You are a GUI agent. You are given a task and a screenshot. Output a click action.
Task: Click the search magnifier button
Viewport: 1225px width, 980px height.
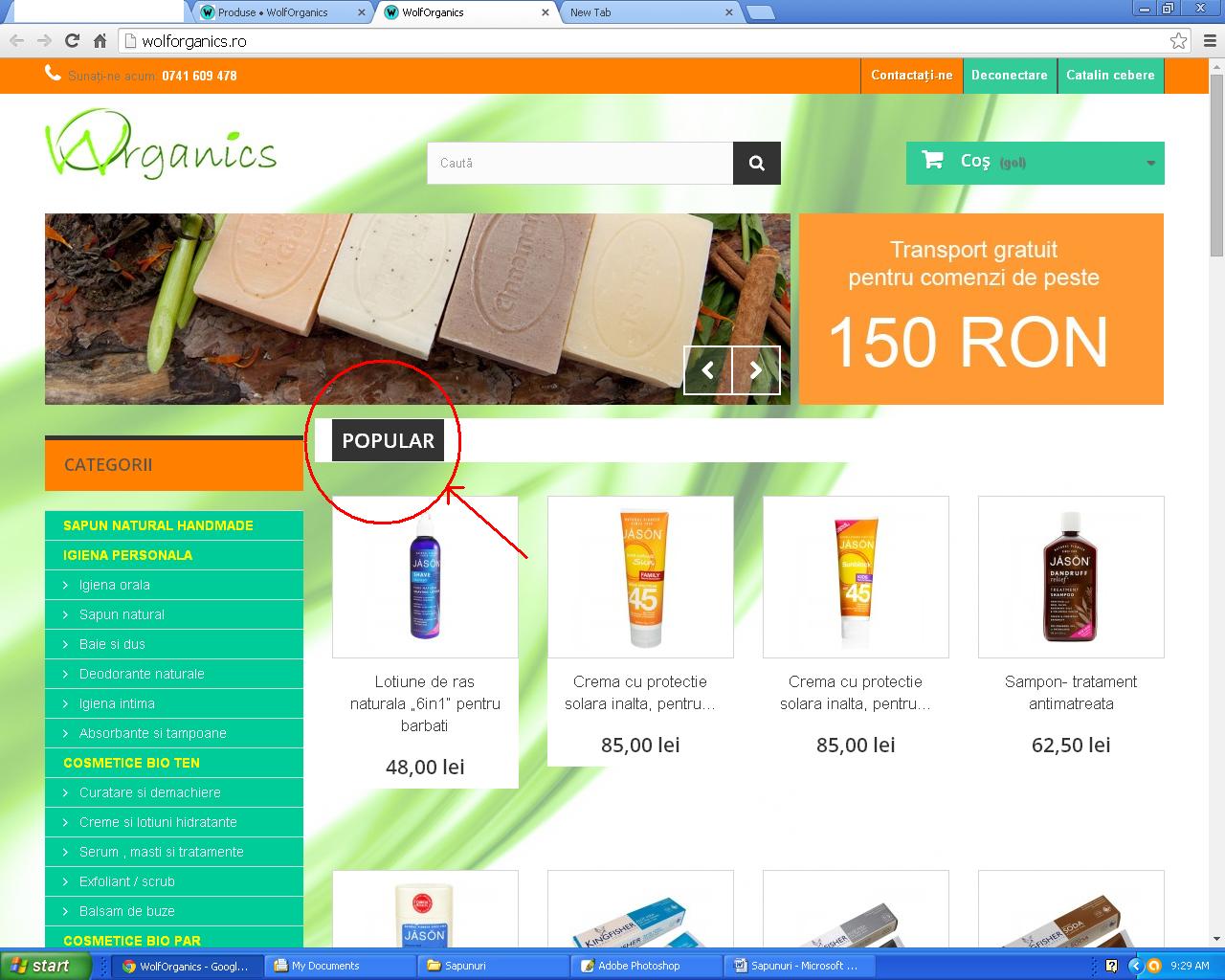point(757,164)
